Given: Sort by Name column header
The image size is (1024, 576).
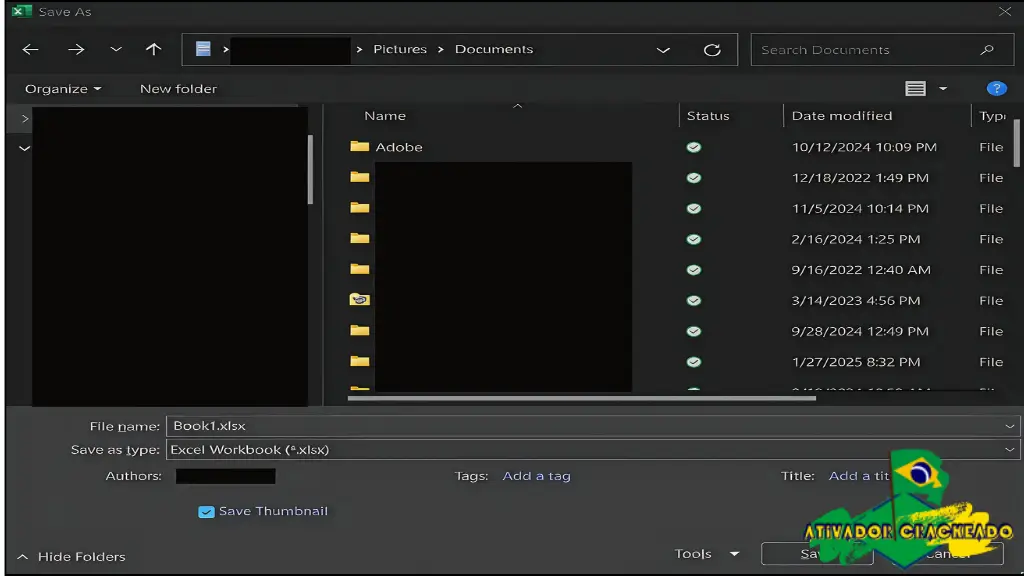Looking at the screenshot, I should (385, 116).
